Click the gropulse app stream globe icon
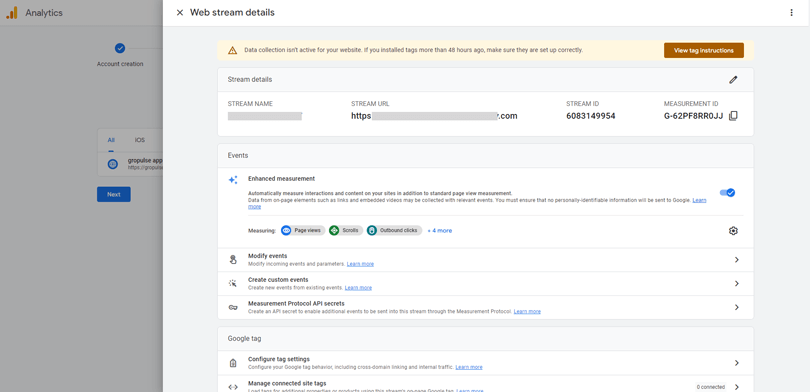This screenshot has height=392, width=810. [x=113, y=164]
